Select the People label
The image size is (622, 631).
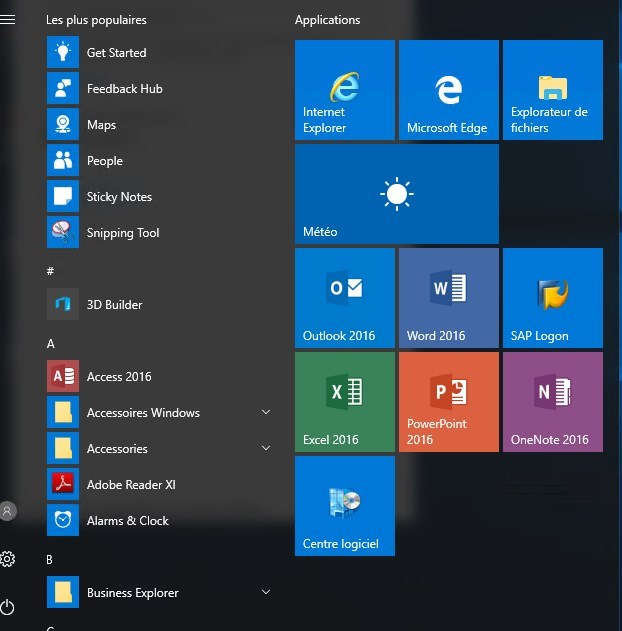point(105,161)
